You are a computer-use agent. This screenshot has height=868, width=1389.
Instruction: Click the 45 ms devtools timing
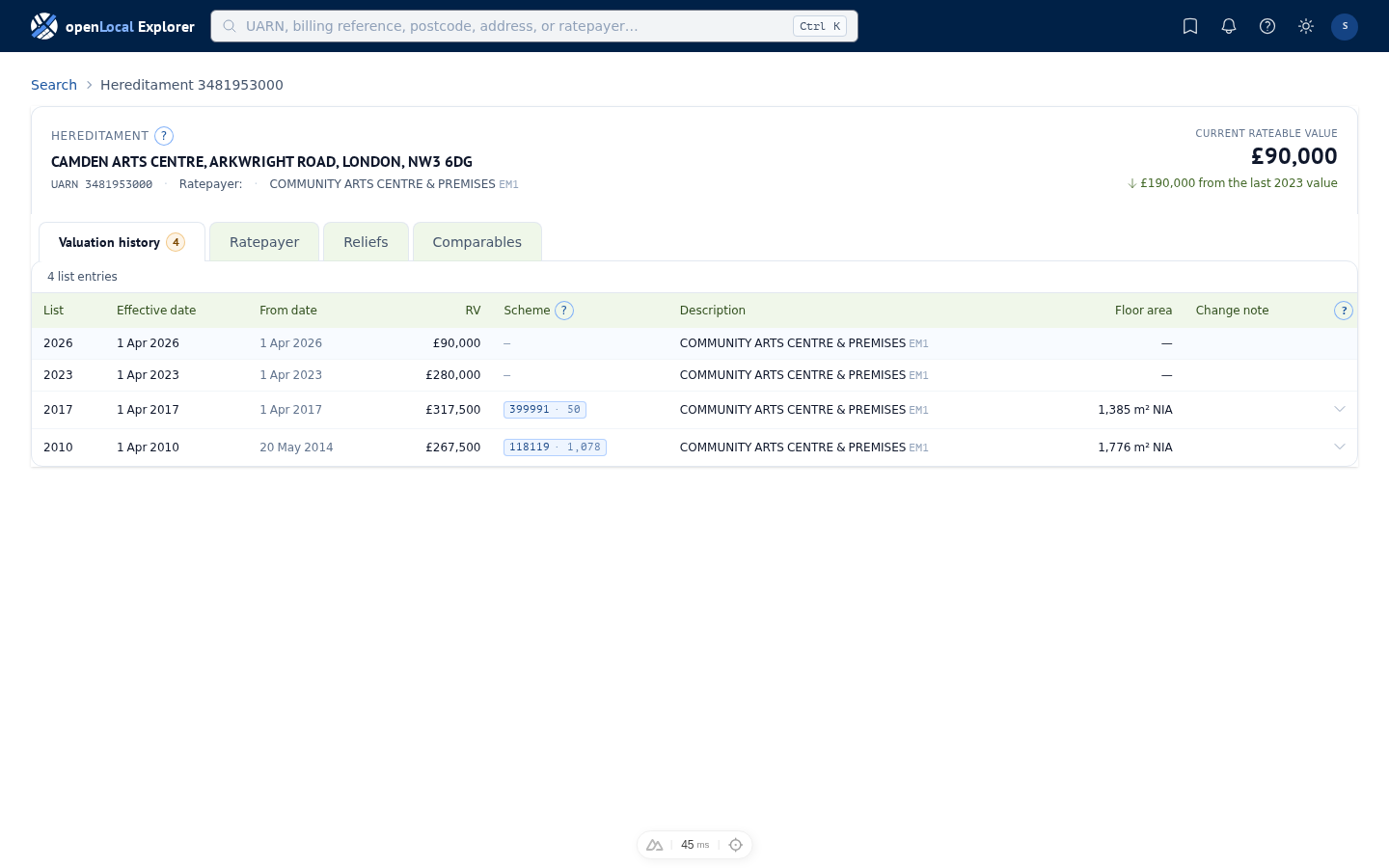(x=694, y=845)
